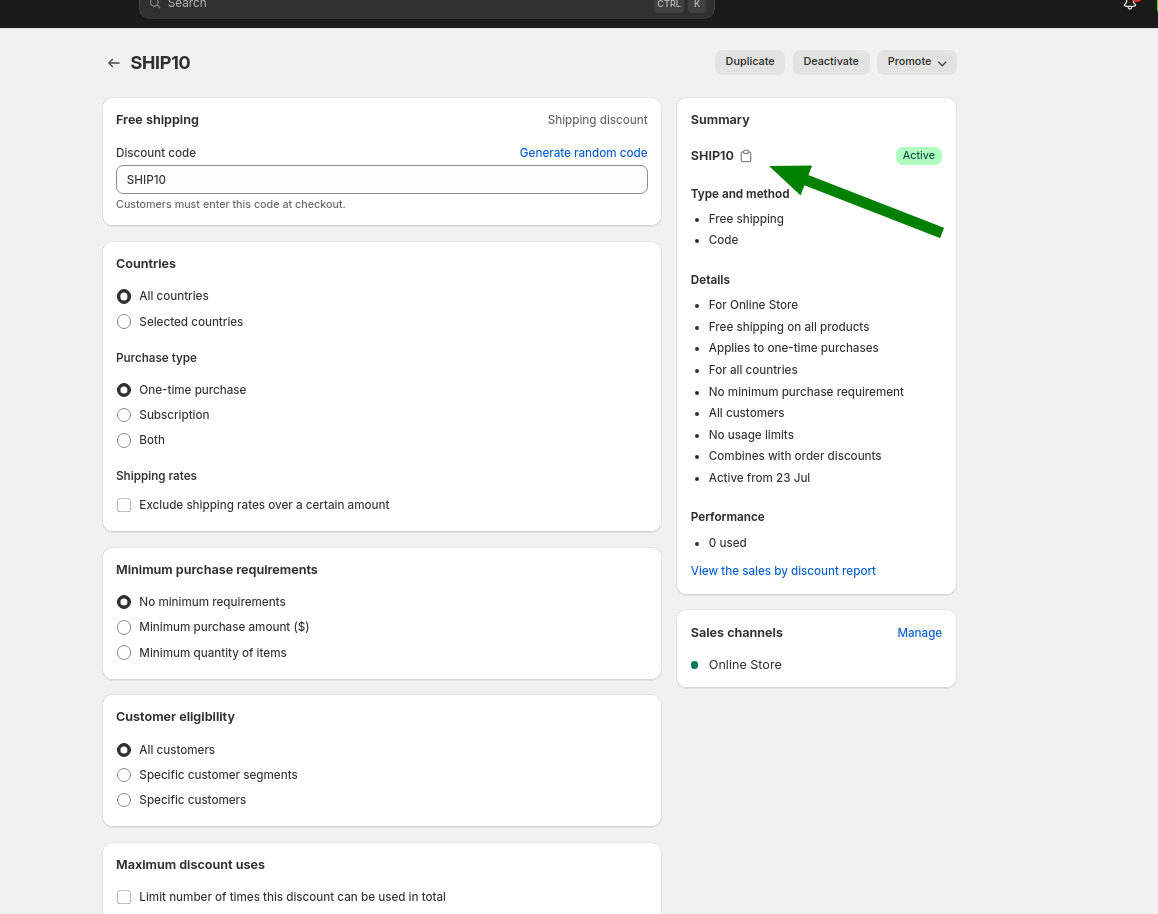The width and height of the screenshot is (1158, 914).
Task: Select the Selected countries radio option
Action: tap(124, 322)
